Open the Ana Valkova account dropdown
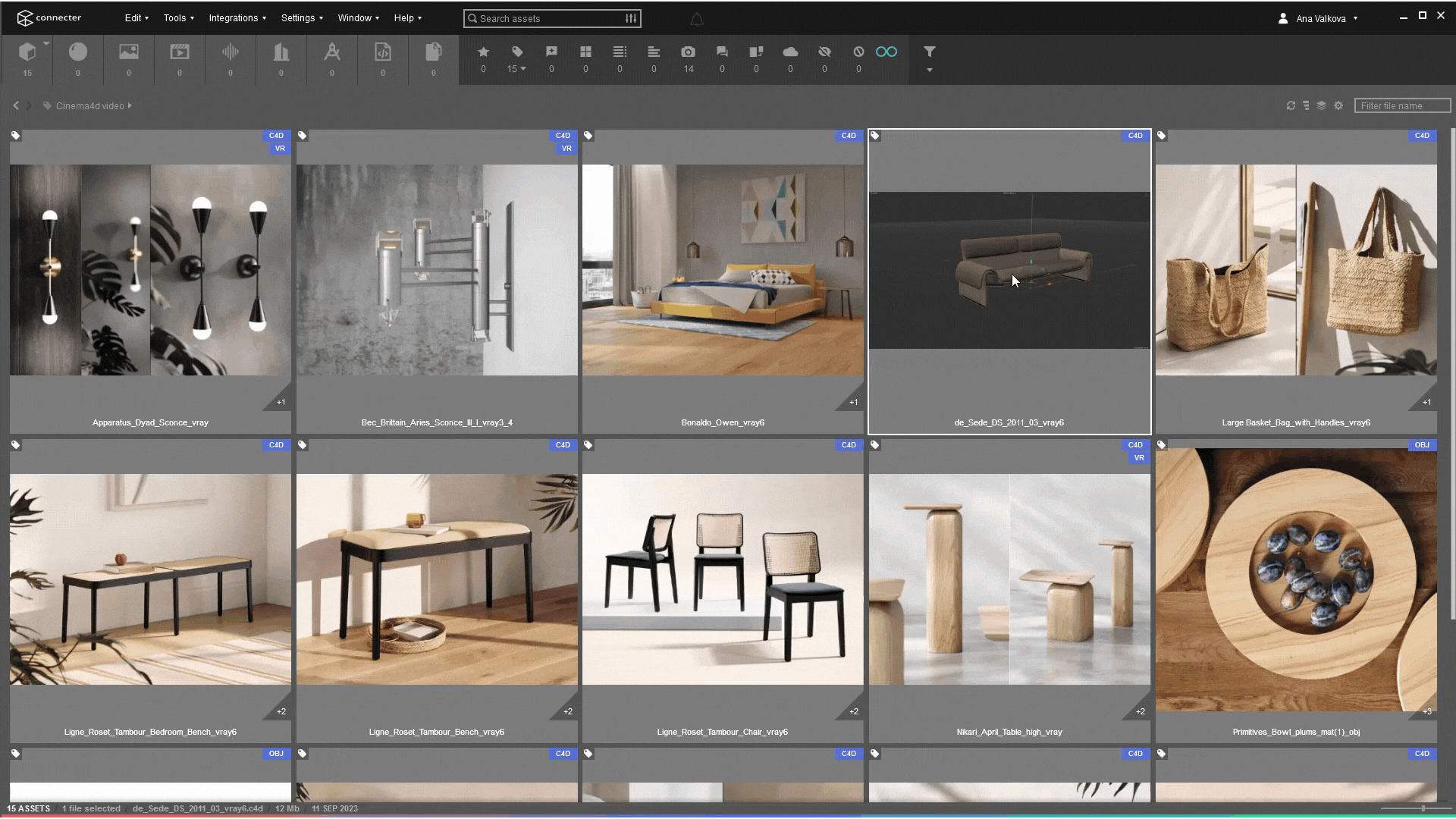1456x819 pixels. [1317, 18]
